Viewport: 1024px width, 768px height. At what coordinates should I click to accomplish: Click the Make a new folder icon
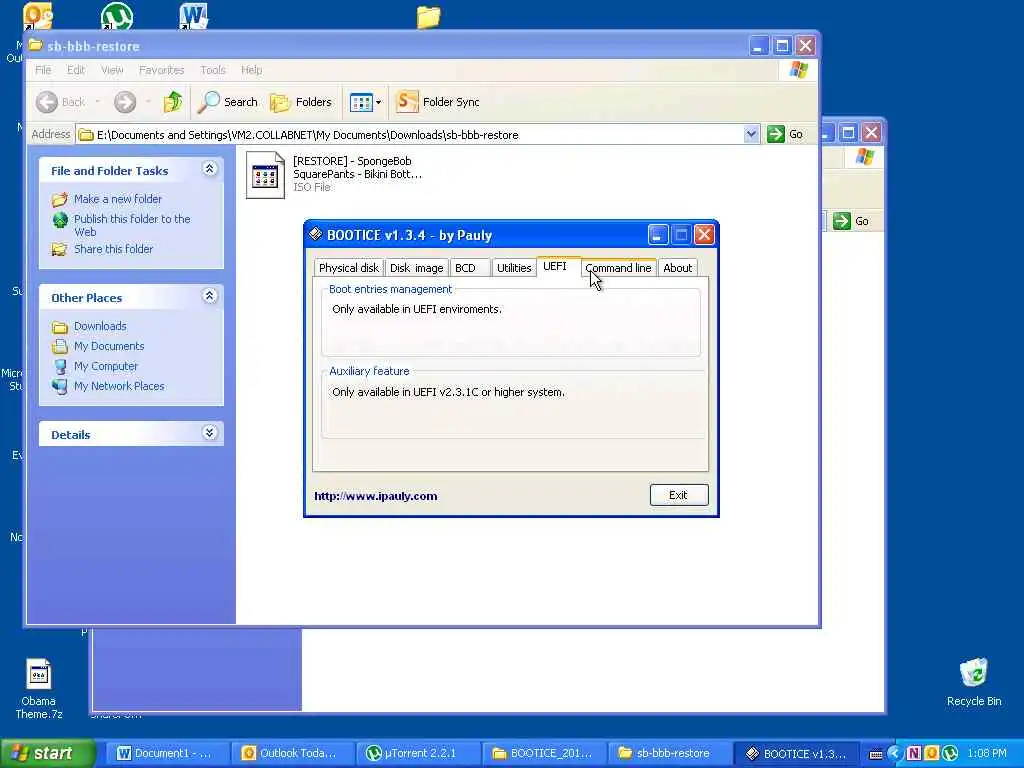(59, 199)
